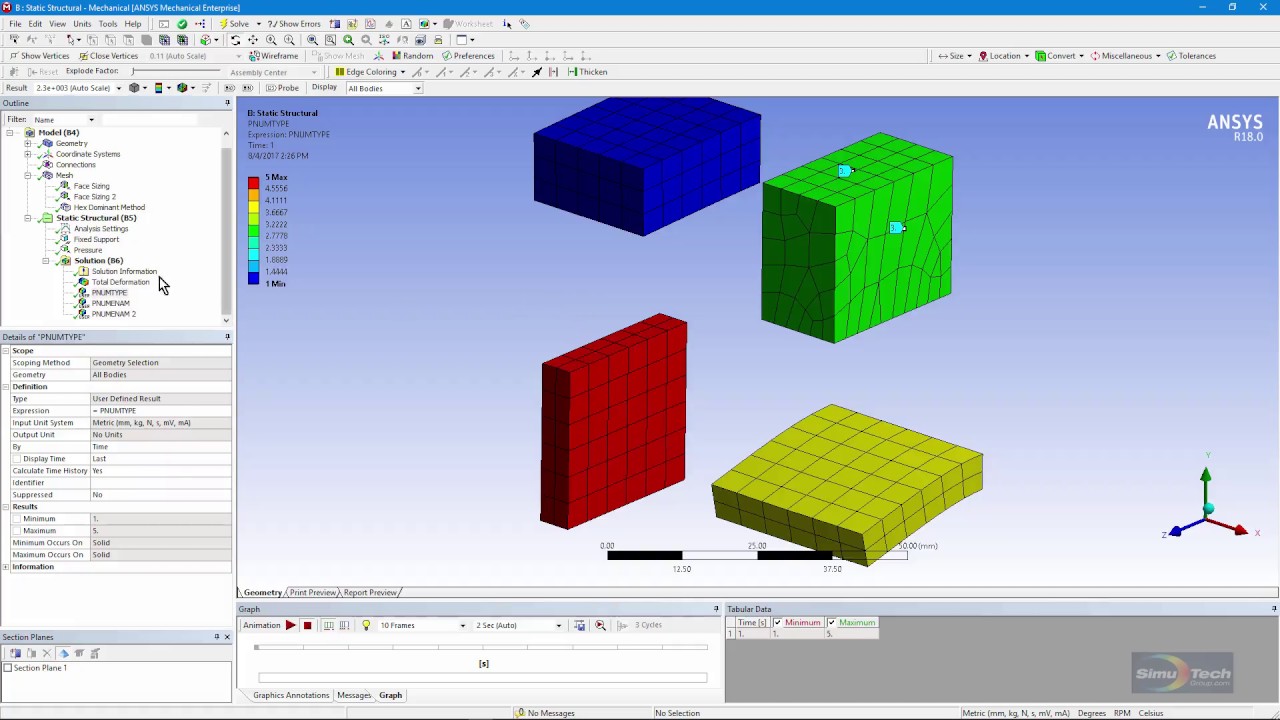Switch to the Messages tab
This screenshot has height=720, width=1280.
[354, 695]
